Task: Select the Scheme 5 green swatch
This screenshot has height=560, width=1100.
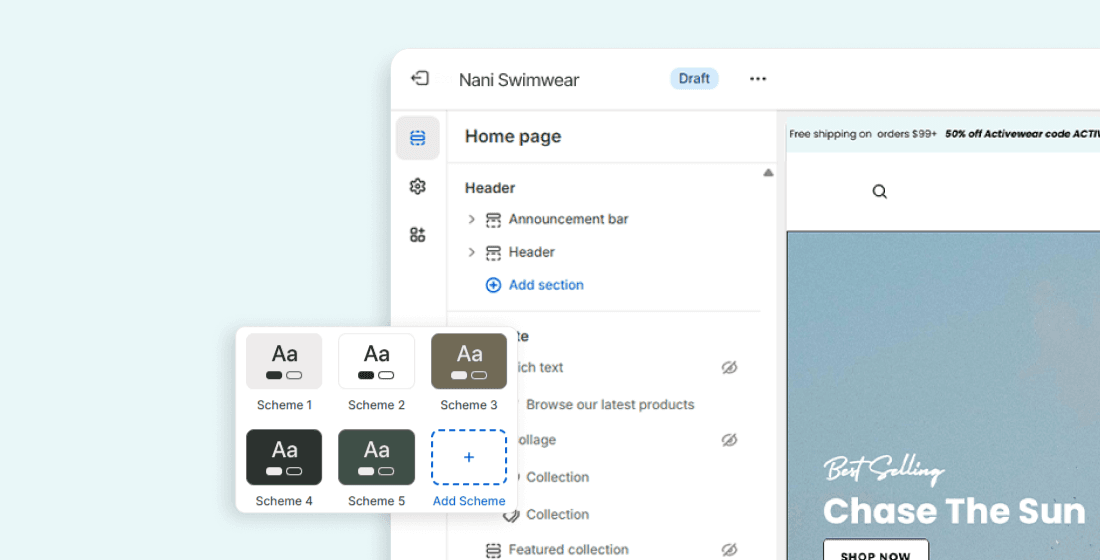Action: click(x=376, y=457)
